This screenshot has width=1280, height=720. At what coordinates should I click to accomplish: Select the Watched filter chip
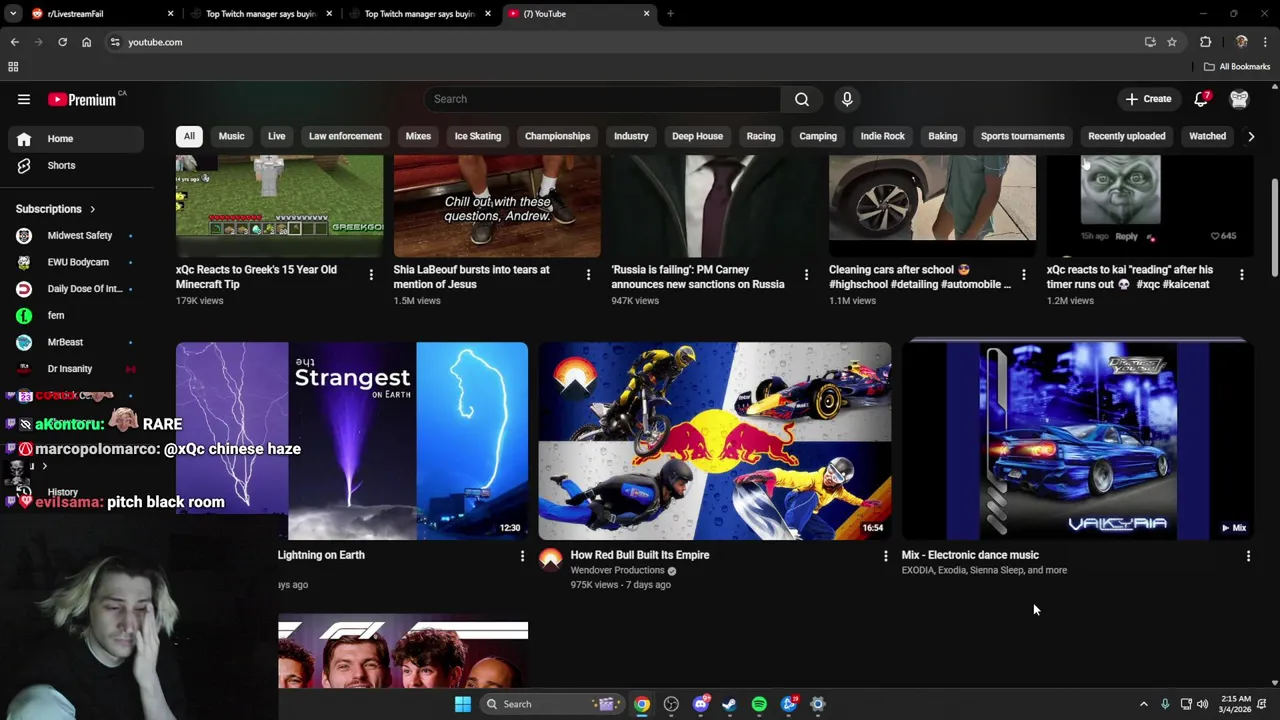click(x=1207, y=136)
